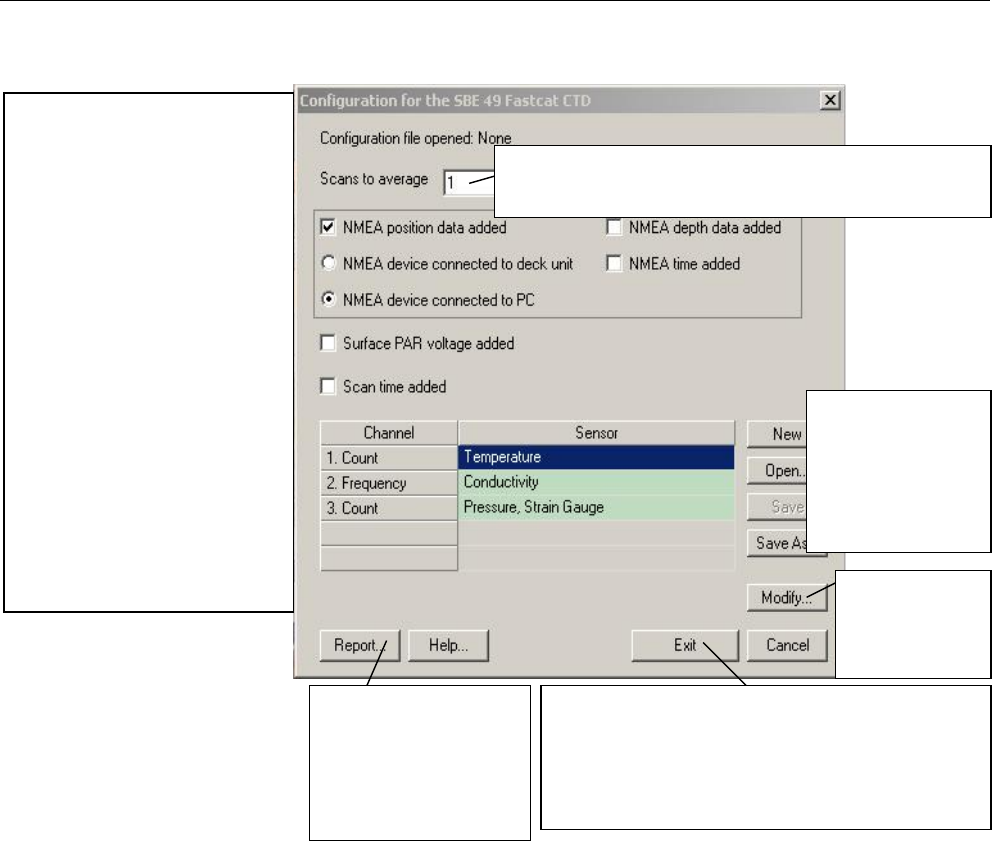Screen dimensions: 992x841
Task: Select NMEA device connected to PC
Action: click(x=328, y=299)
